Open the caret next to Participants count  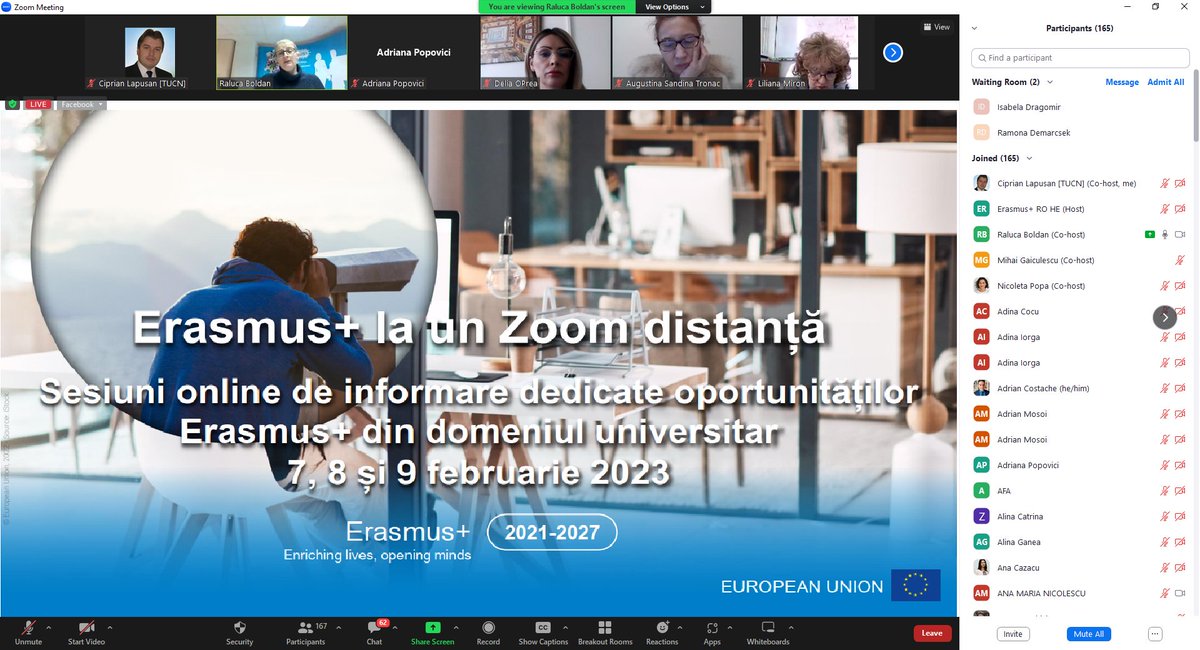click(338, 627)
